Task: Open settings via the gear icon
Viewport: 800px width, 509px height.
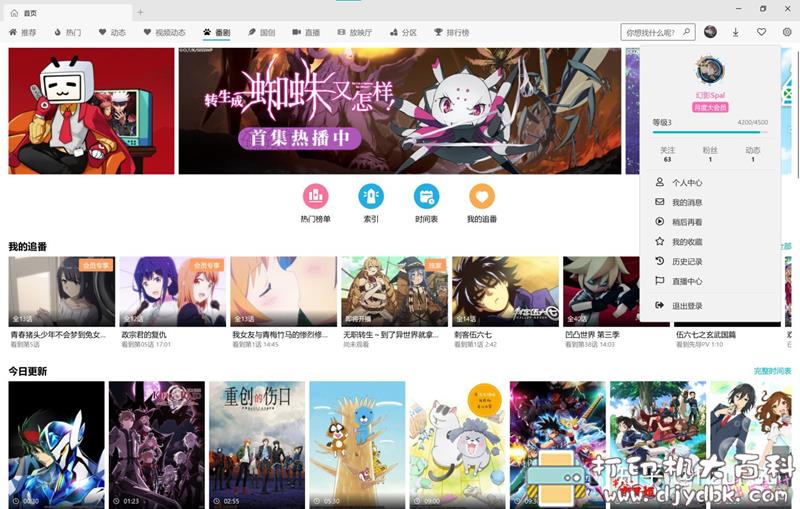Action: 787,32
